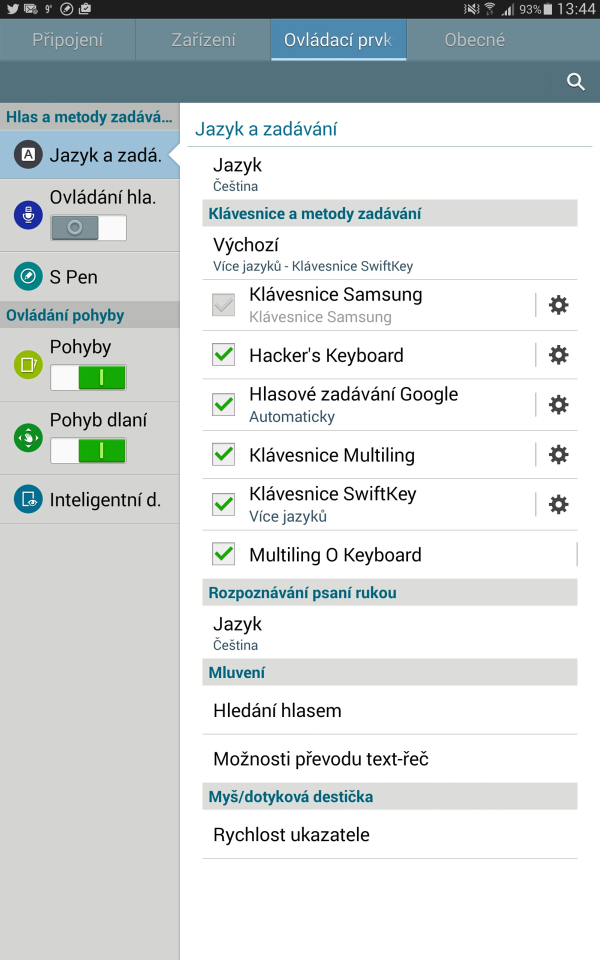Tap the Inteligentní d. eye icon
Image resolution: width=600 pixels, height=960 pixels.
coord(28,499)
